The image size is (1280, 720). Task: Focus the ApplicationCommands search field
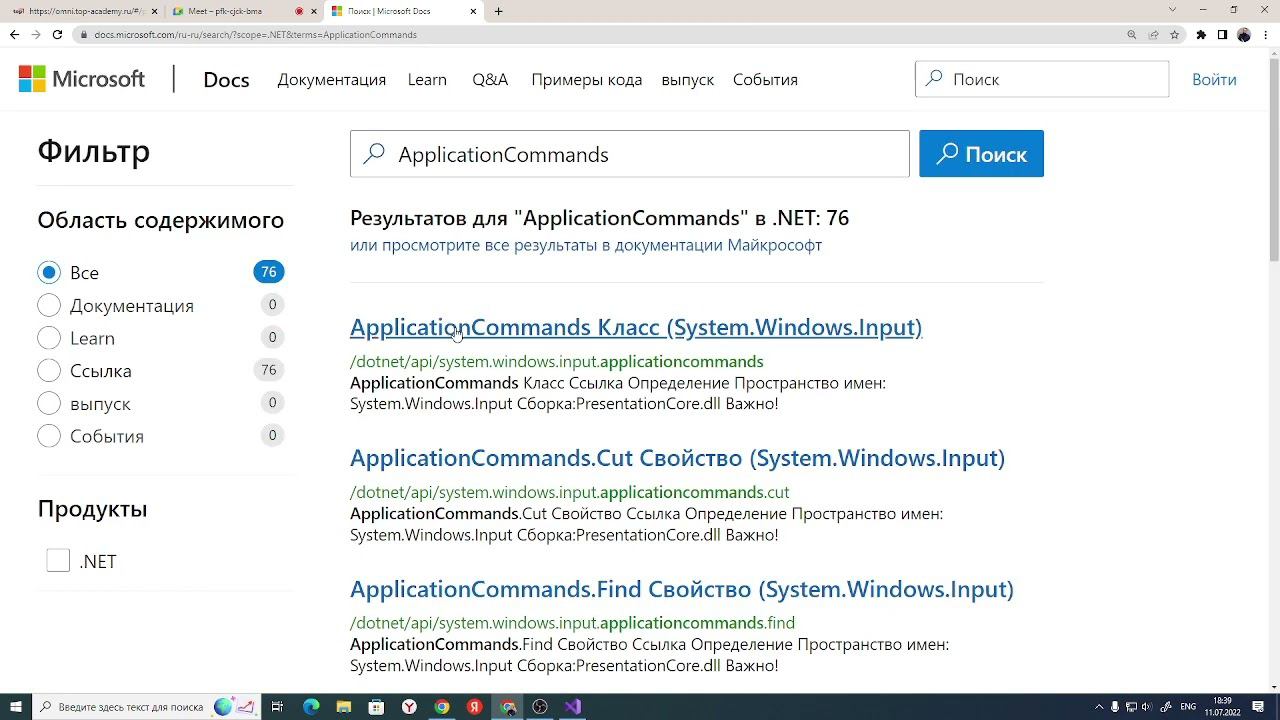click(x=630, y=154)
